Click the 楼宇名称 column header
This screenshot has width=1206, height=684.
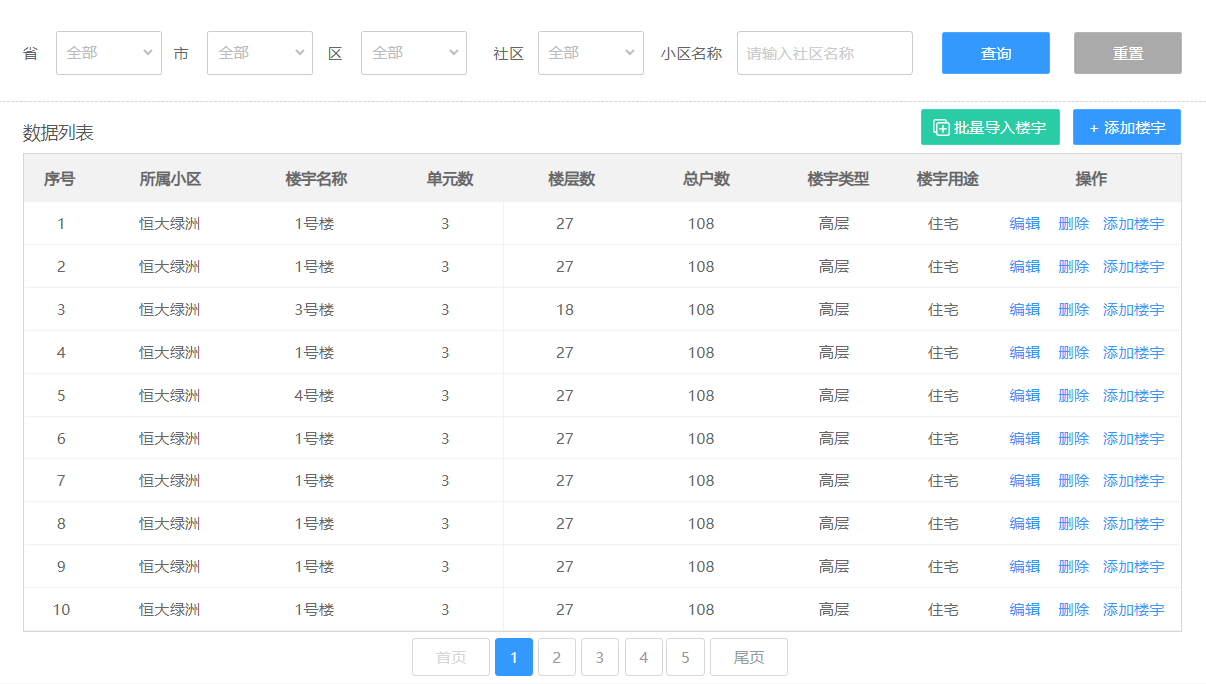pyautogui.click(x=316, y=179)
